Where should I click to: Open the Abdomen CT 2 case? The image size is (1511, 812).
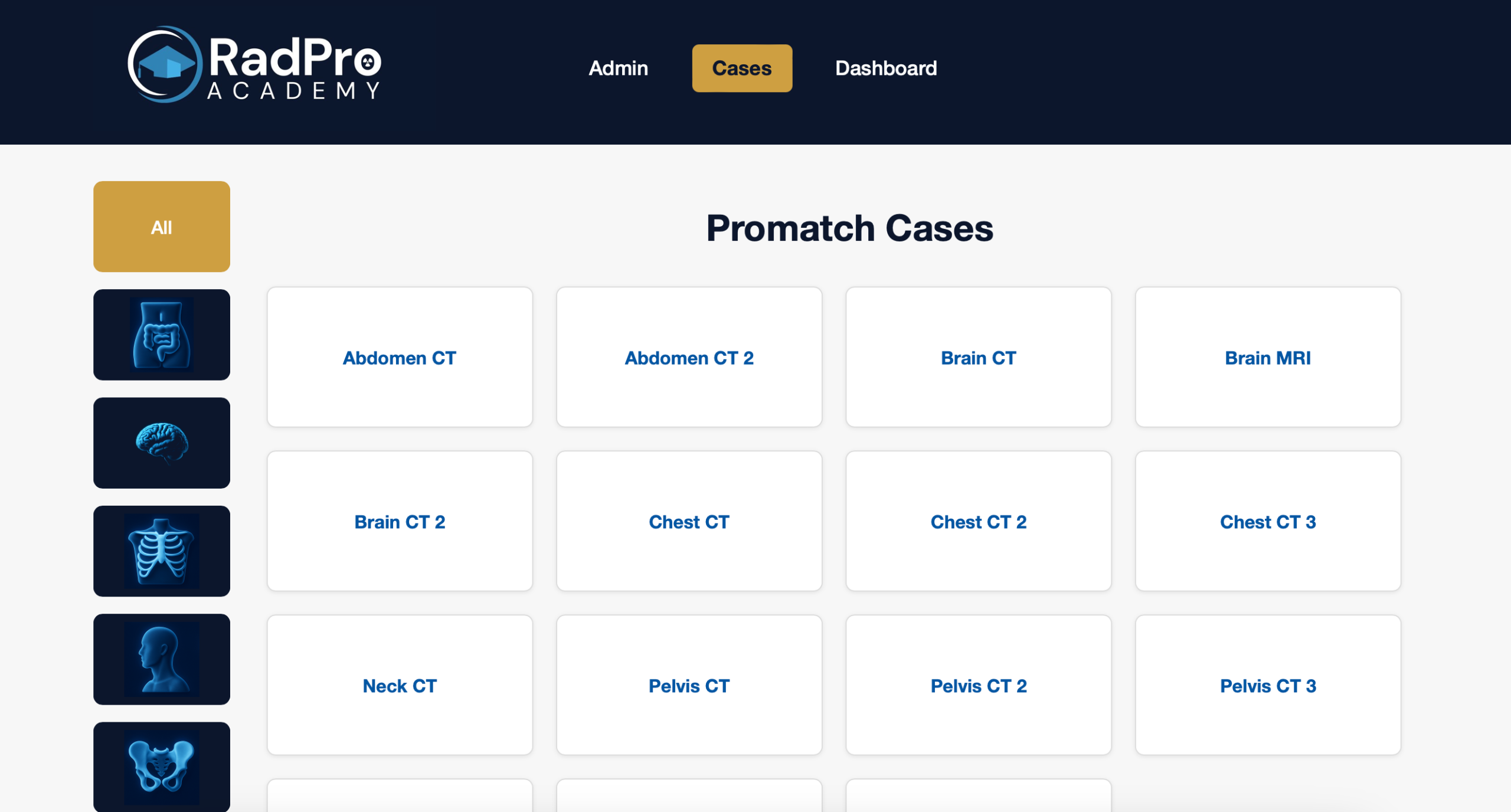[689, 358]
